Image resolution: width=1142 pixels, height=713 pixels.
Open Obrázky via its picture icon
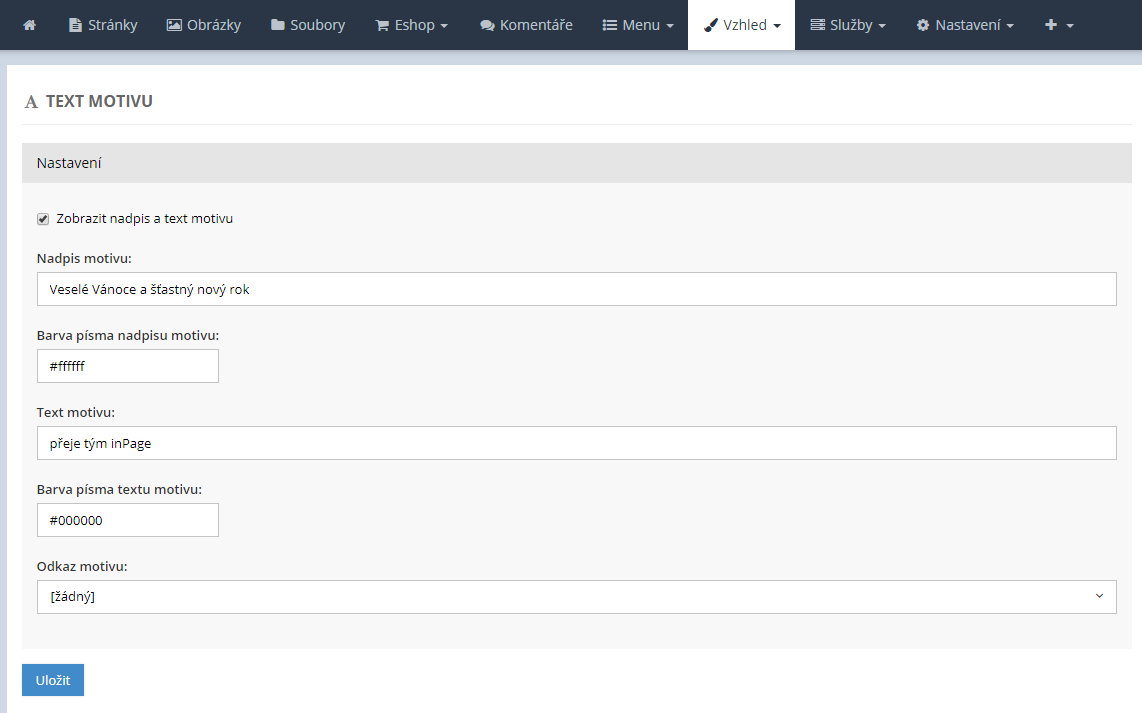pos(174,25)
